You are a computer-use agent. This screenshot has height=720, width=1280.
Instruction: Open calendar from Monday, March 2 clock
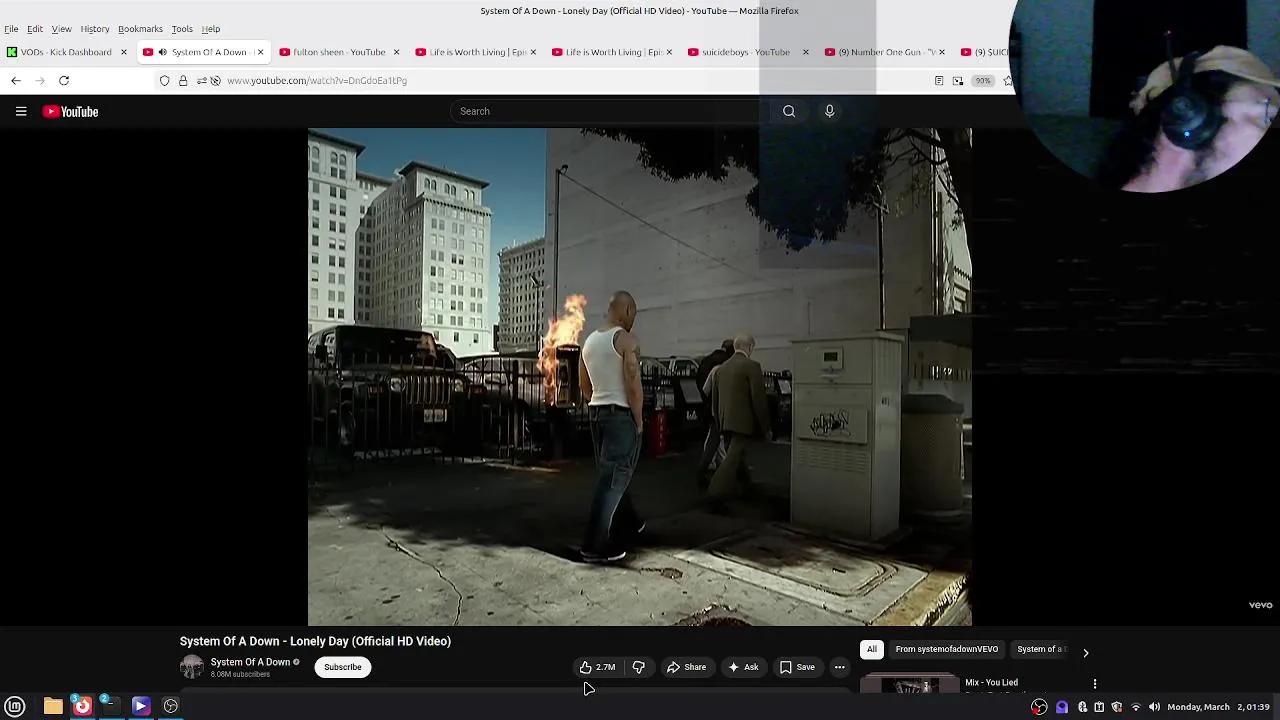click(x=1218, y=707)
